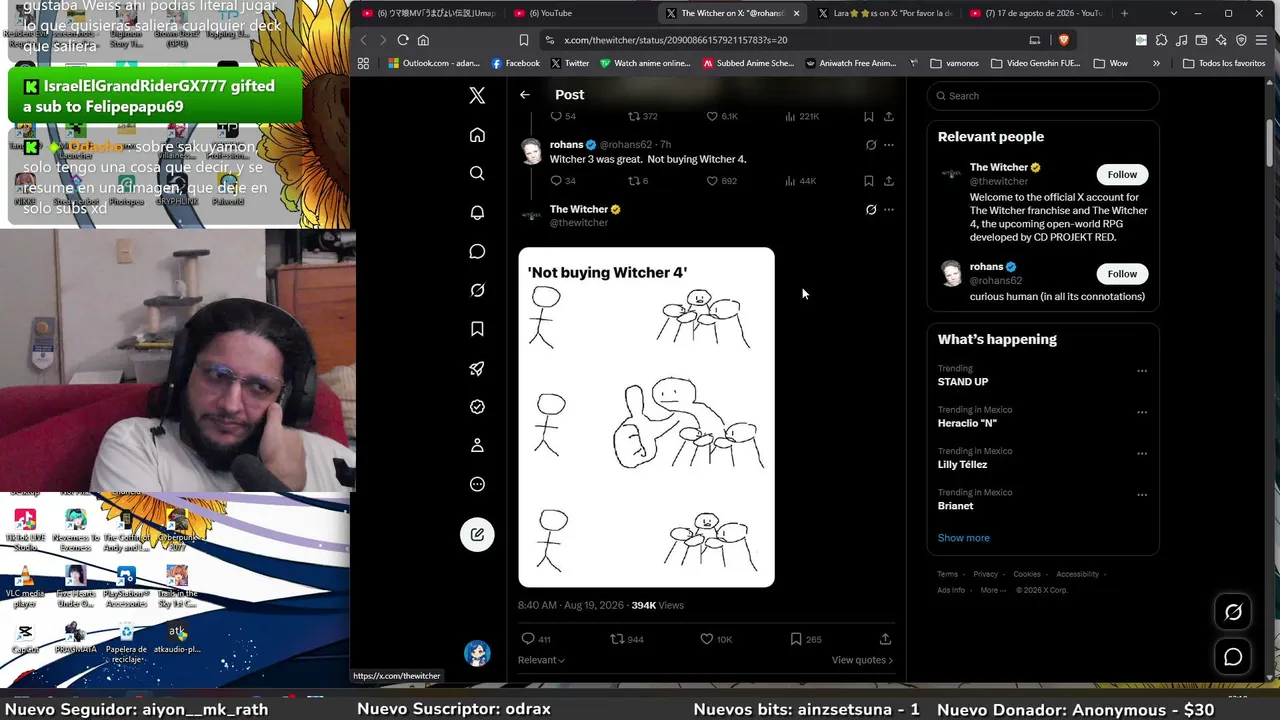This screenshot has width=1280, height=720.
Task: Click 'Show more' under What's happening
Action: coord(964,538)
